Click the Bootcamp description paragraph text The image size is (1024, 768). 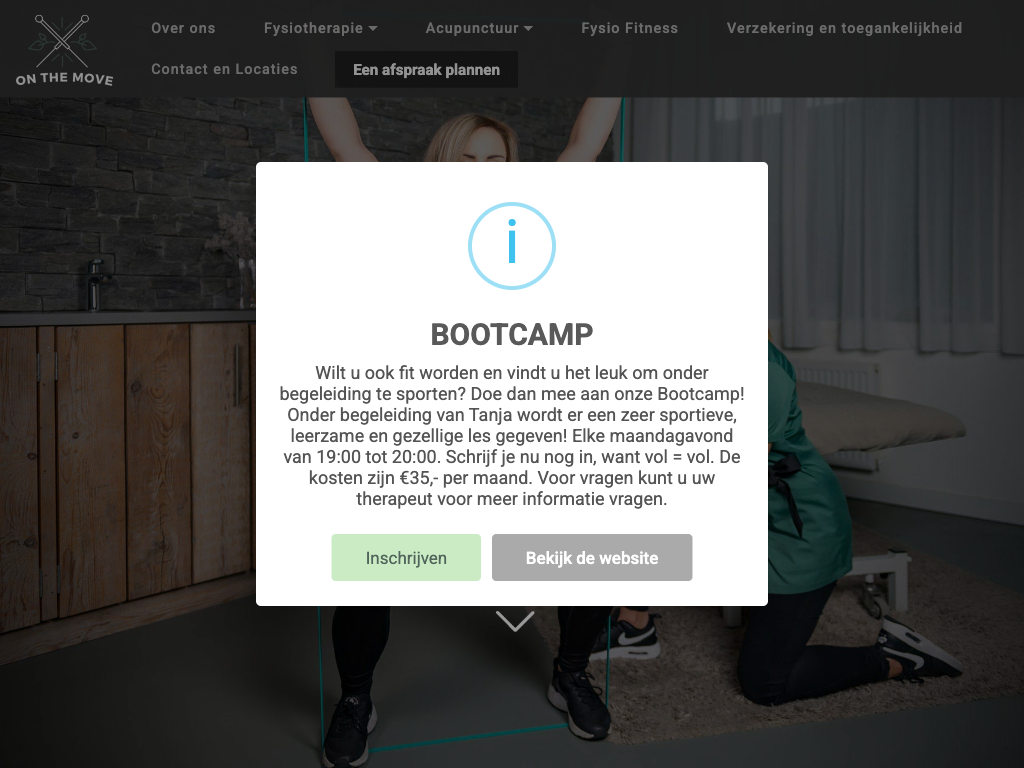(512, 436)
